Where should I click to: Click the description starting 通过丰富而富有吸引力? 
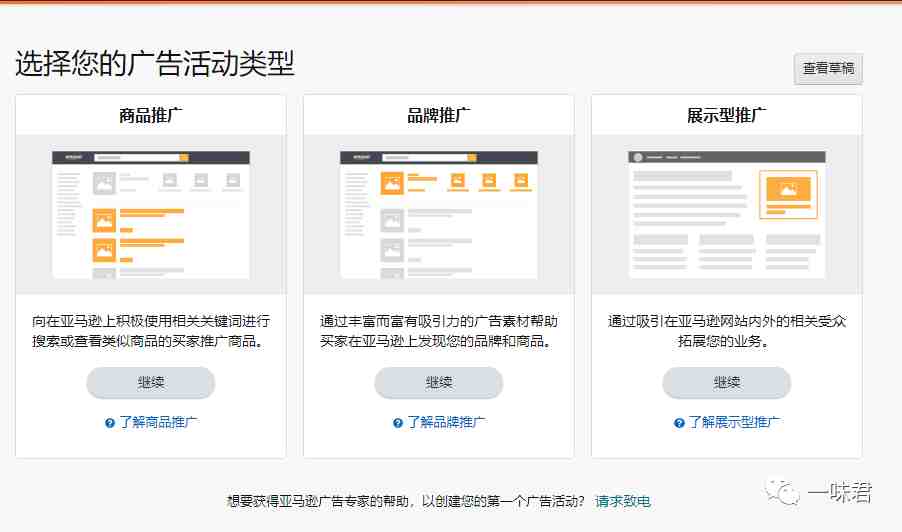pos(439,331)
